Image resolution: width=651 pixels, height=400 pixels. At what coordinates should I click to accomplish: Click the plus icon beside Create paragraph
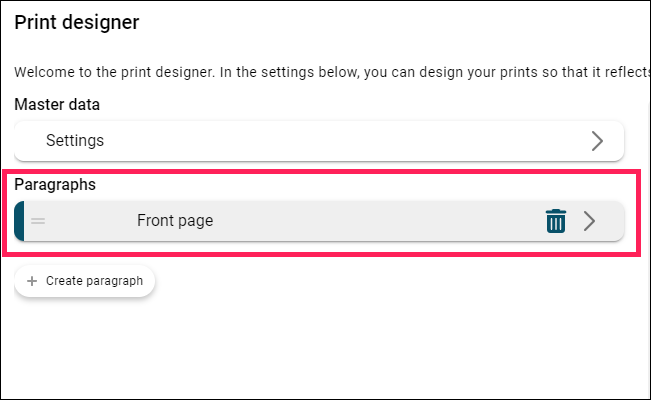click(x=32, y=281)
